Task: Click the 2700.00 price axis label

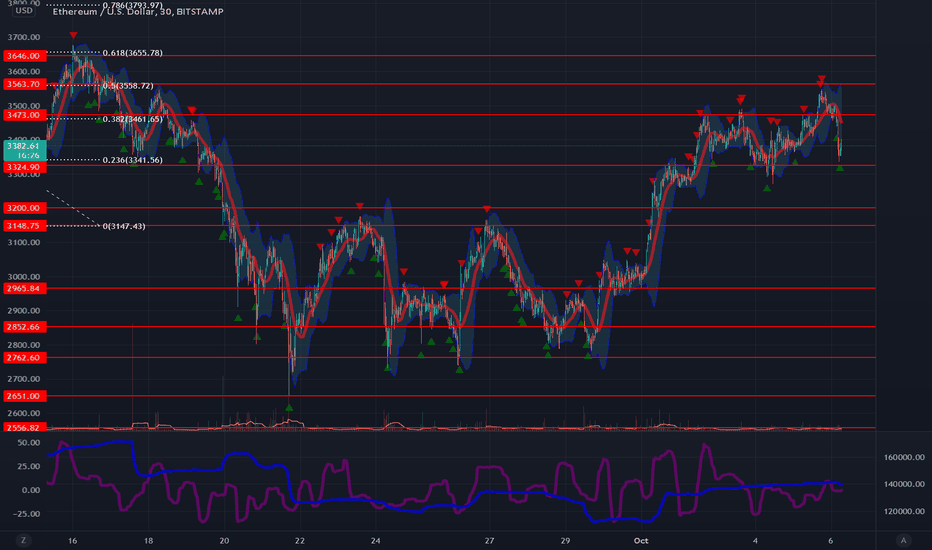Action: click(24, 379)
